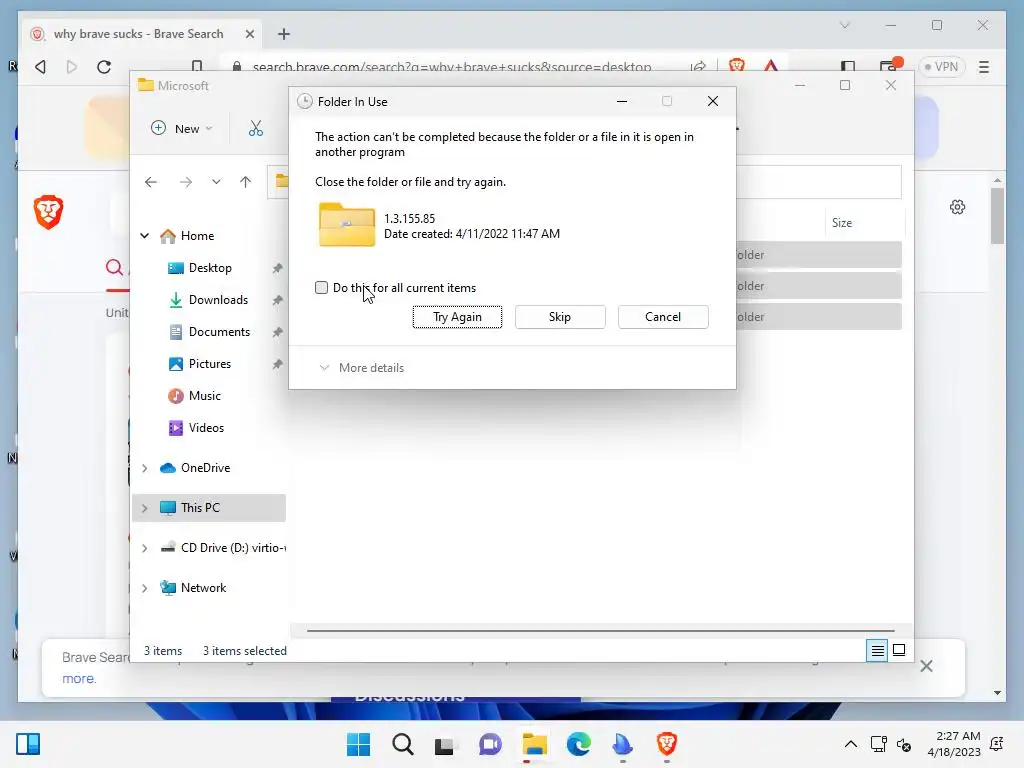Click the pin icon next to Downloads
The height and width of the screenshot is (768, 1024).
278,300
